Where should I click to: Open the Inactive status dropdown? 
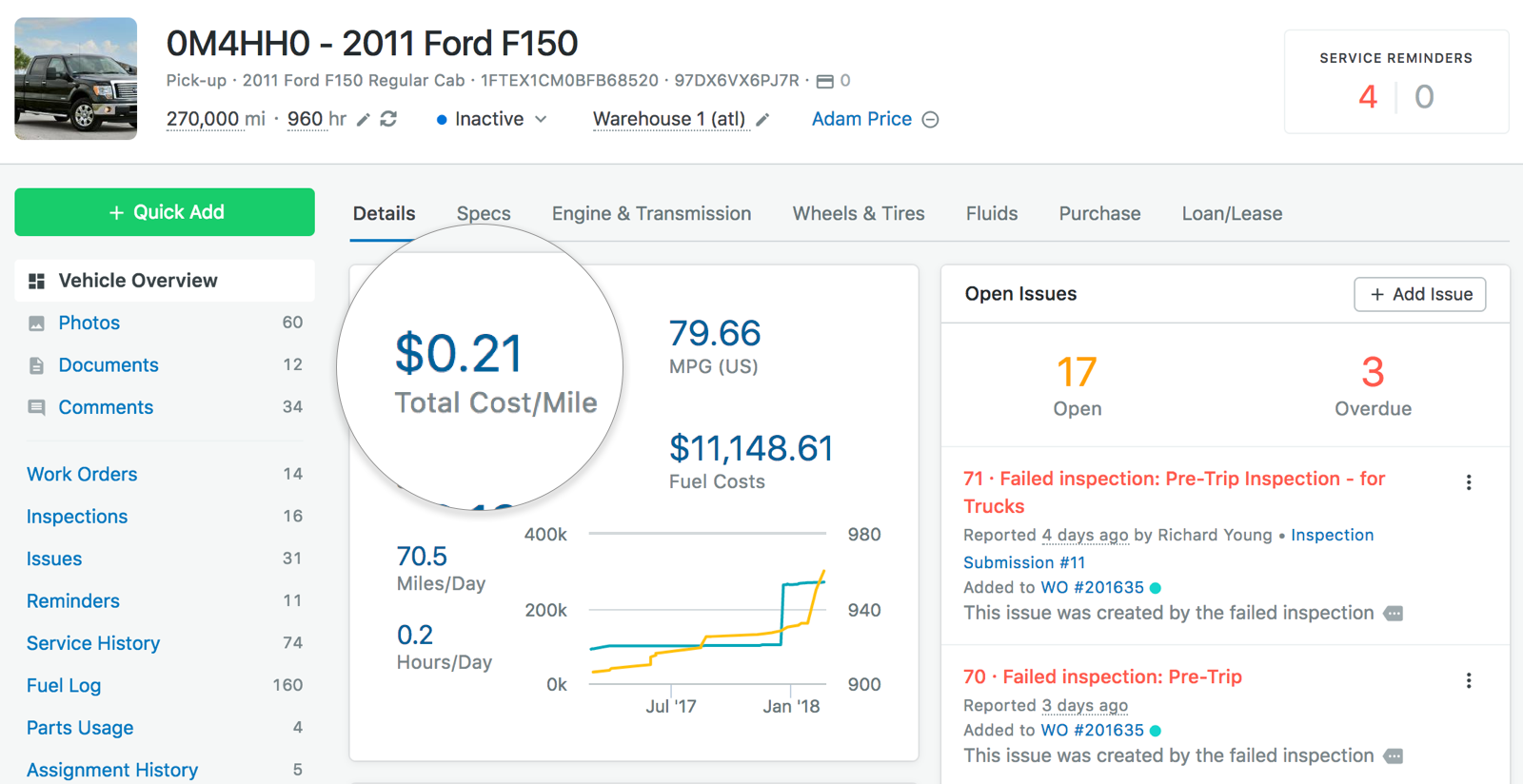pyautogui.click(x=491, y=119)
